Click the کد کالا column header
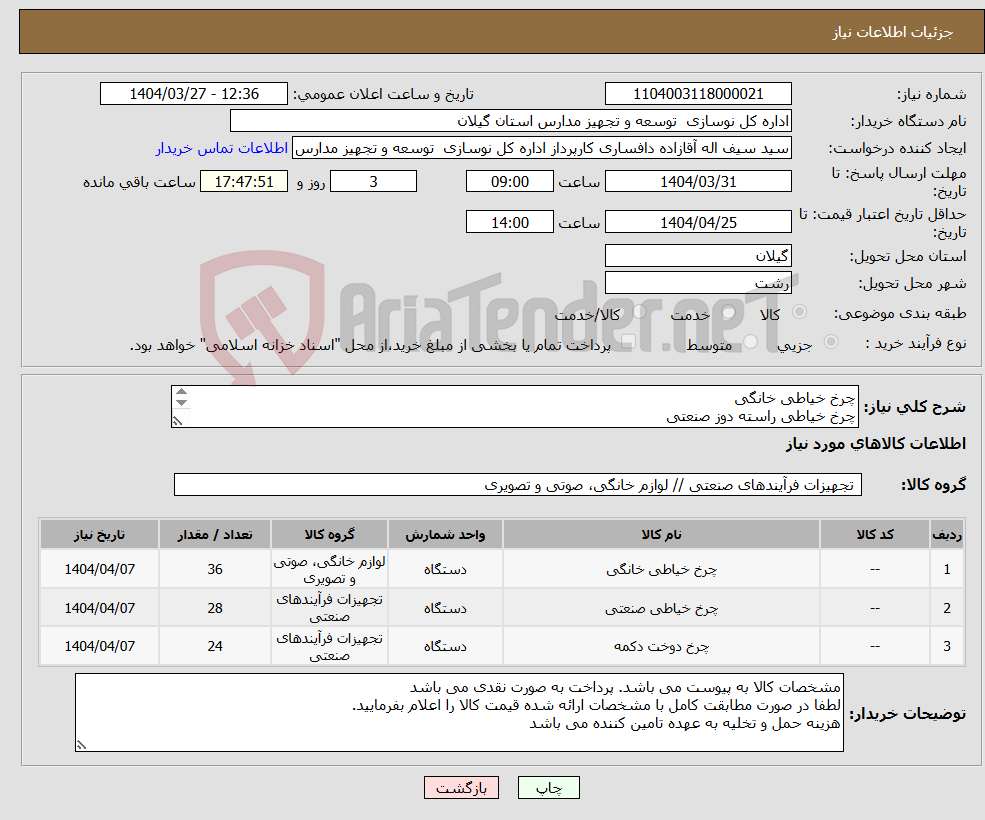 [874, 534]
